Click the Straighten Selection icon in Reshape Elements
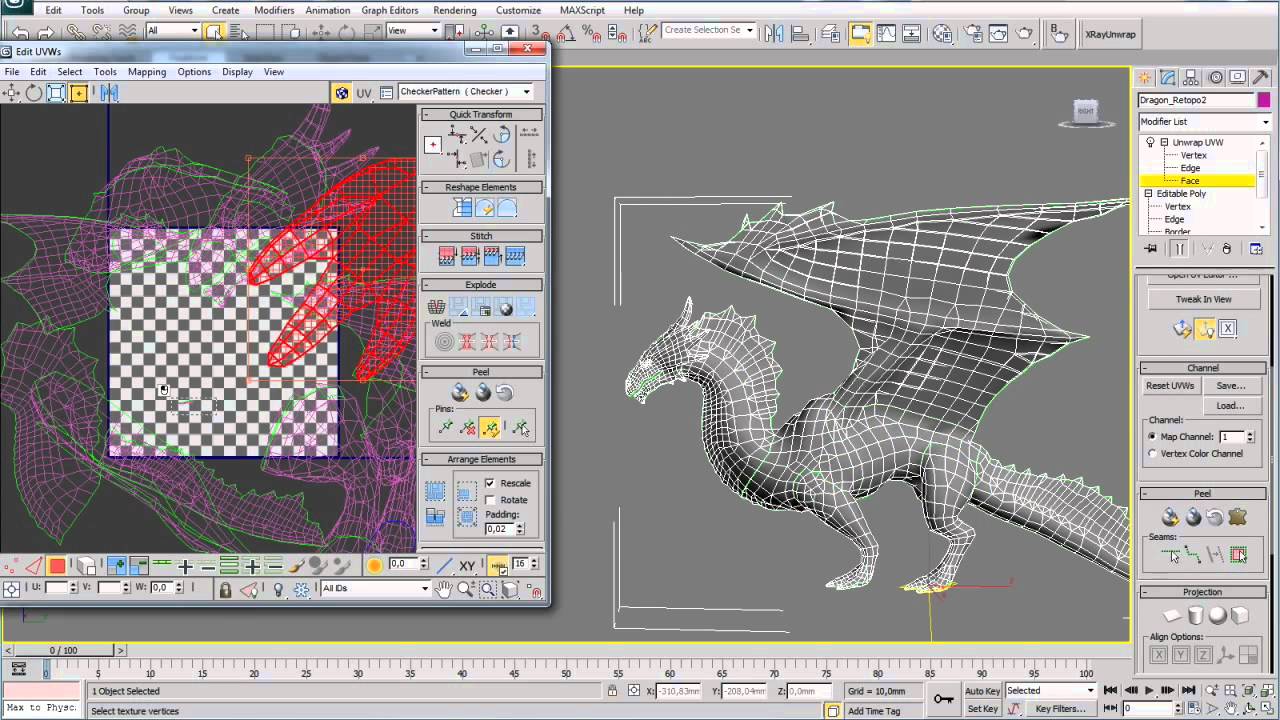This screenshot has width=1280, height=720. [462, 207]
